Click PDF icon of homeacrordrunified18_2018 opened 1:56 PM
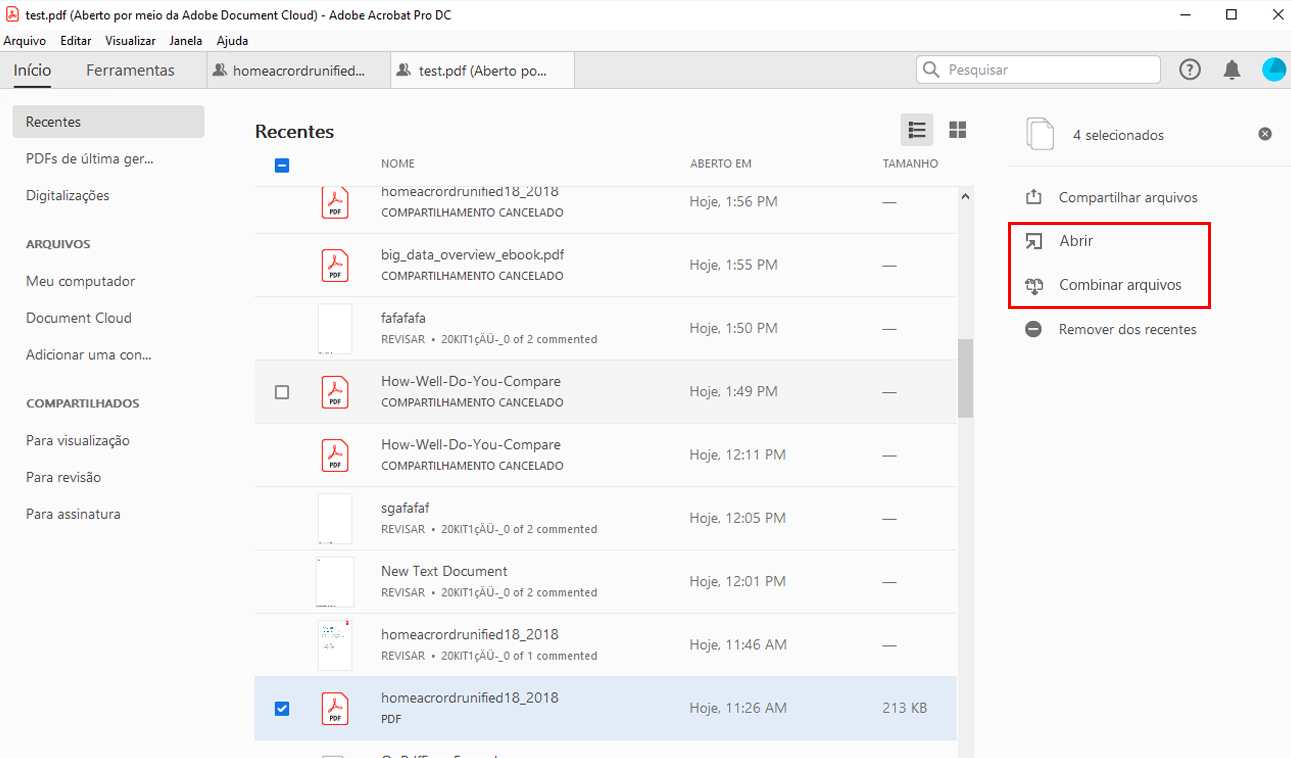1291x758 pixels. (x=335, y=202)
